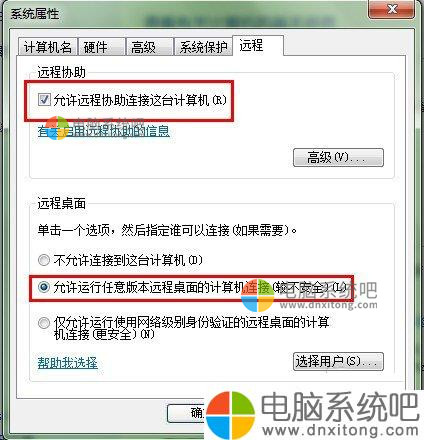424x440 pixels.
Task: Open the 高级(V)... remote assistance settings button
Action: 338,157
